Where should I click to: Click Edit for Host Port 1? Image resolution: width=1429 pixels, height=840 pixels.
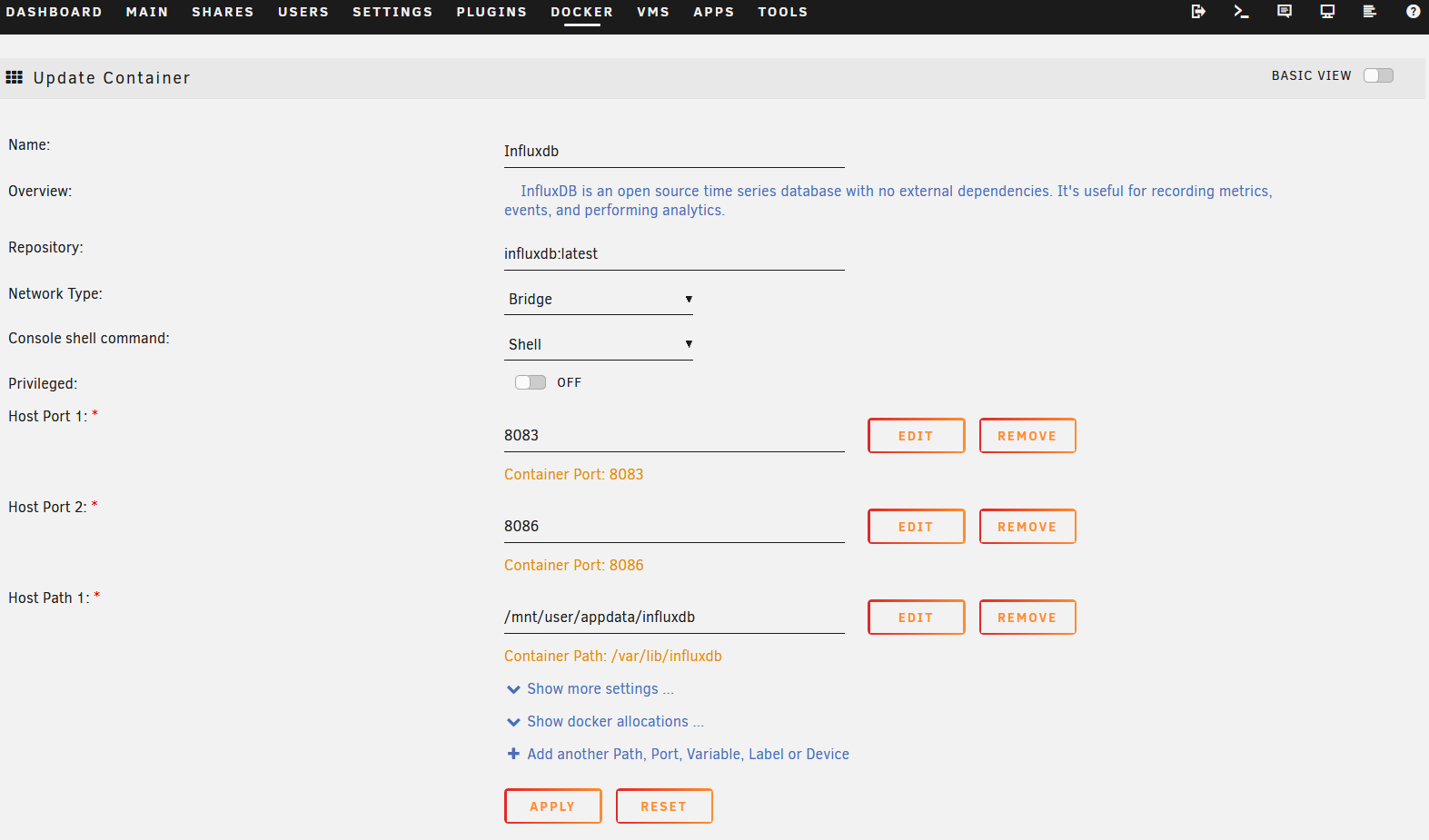[x=916, y=436]
